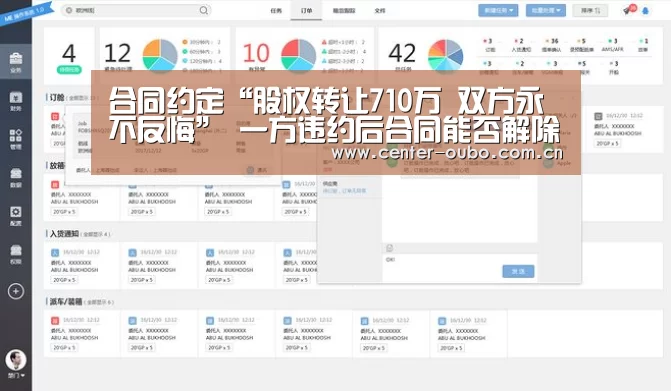
Task: Click the '36' bill confirmation statistic
Action: [552, 45]
